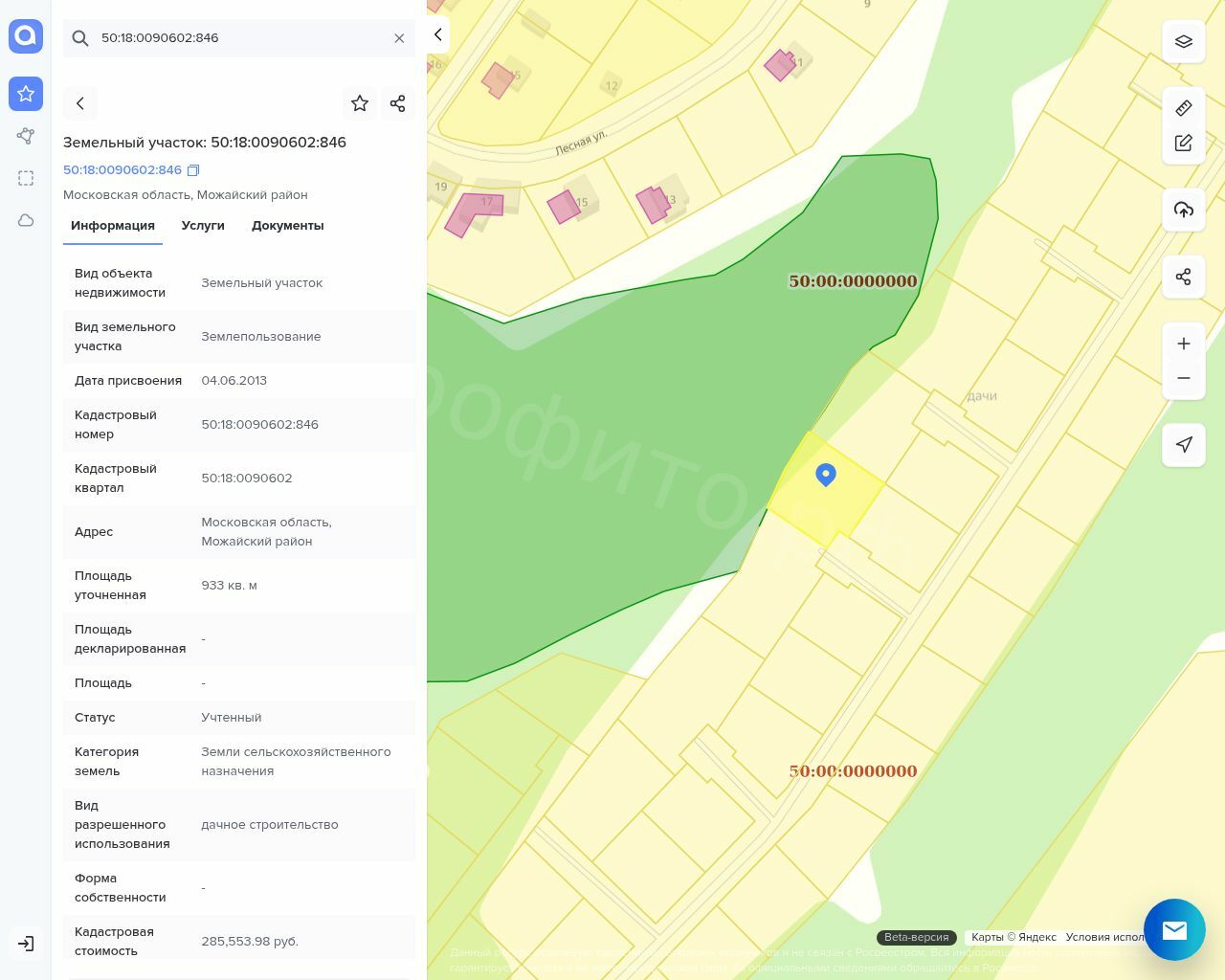Clear the search field text
This screenshot has width=1225, height=980.
click(x=399, y=38)
